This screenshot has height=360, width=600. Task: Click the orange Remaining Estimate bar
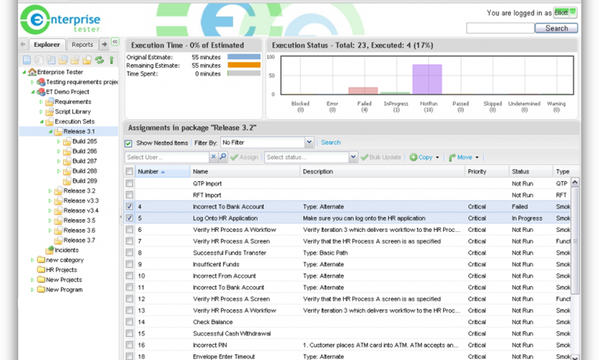[244, 65]
